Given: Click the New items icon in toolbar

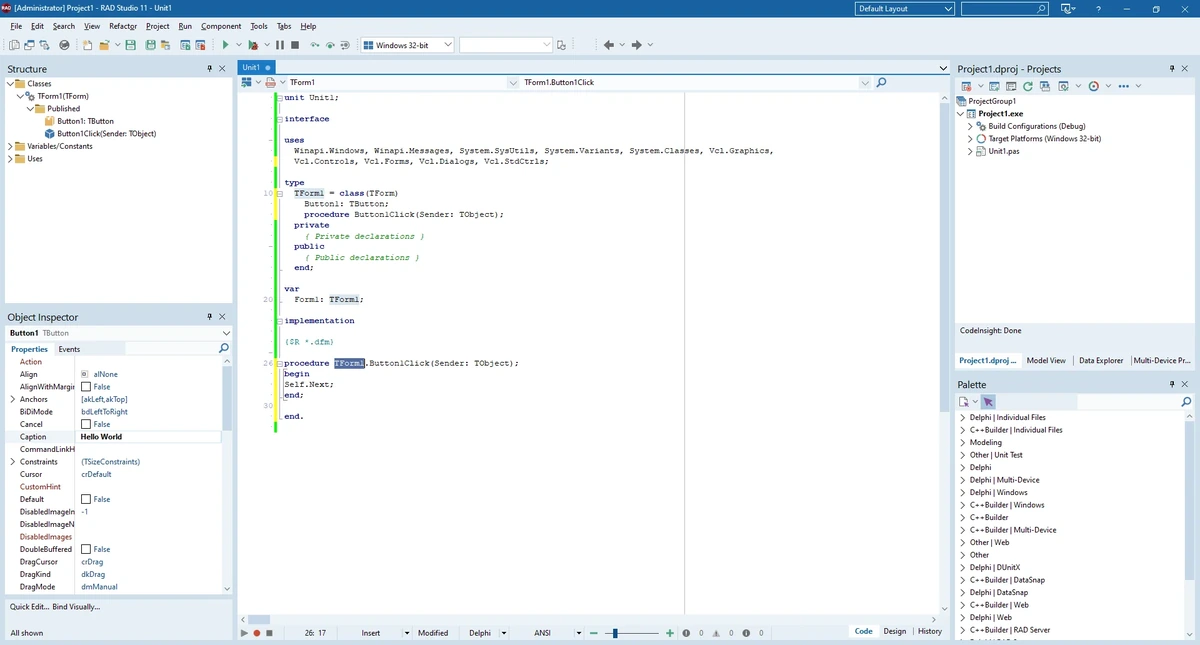Looking at the screenshot, I should coord(88,45).
